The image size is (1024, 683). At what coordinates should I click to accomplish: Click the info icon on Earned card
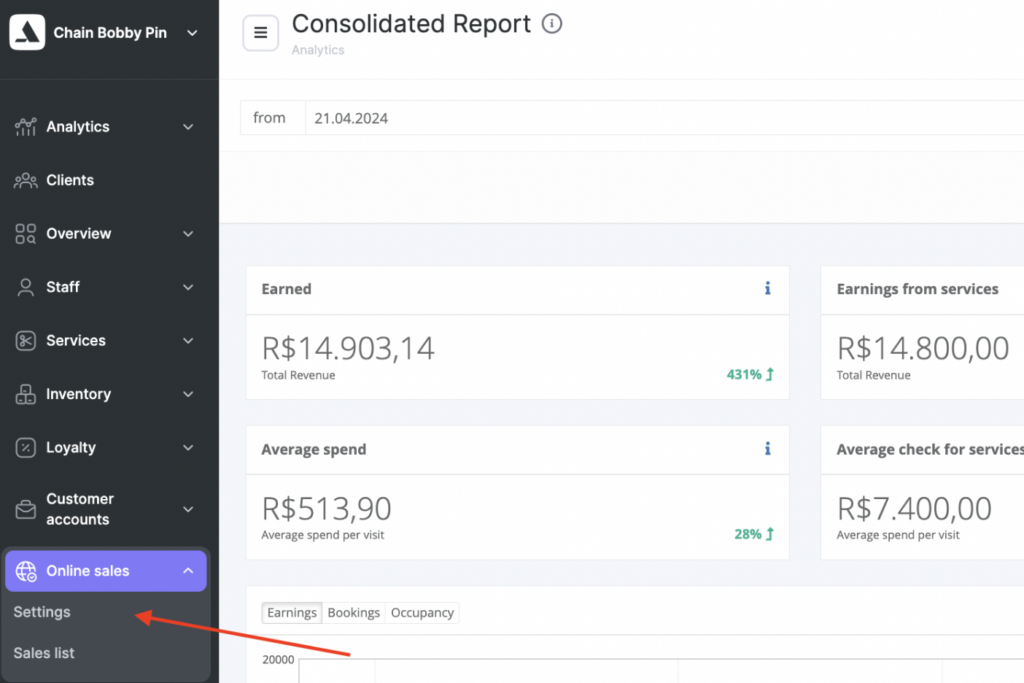(767, 289)
